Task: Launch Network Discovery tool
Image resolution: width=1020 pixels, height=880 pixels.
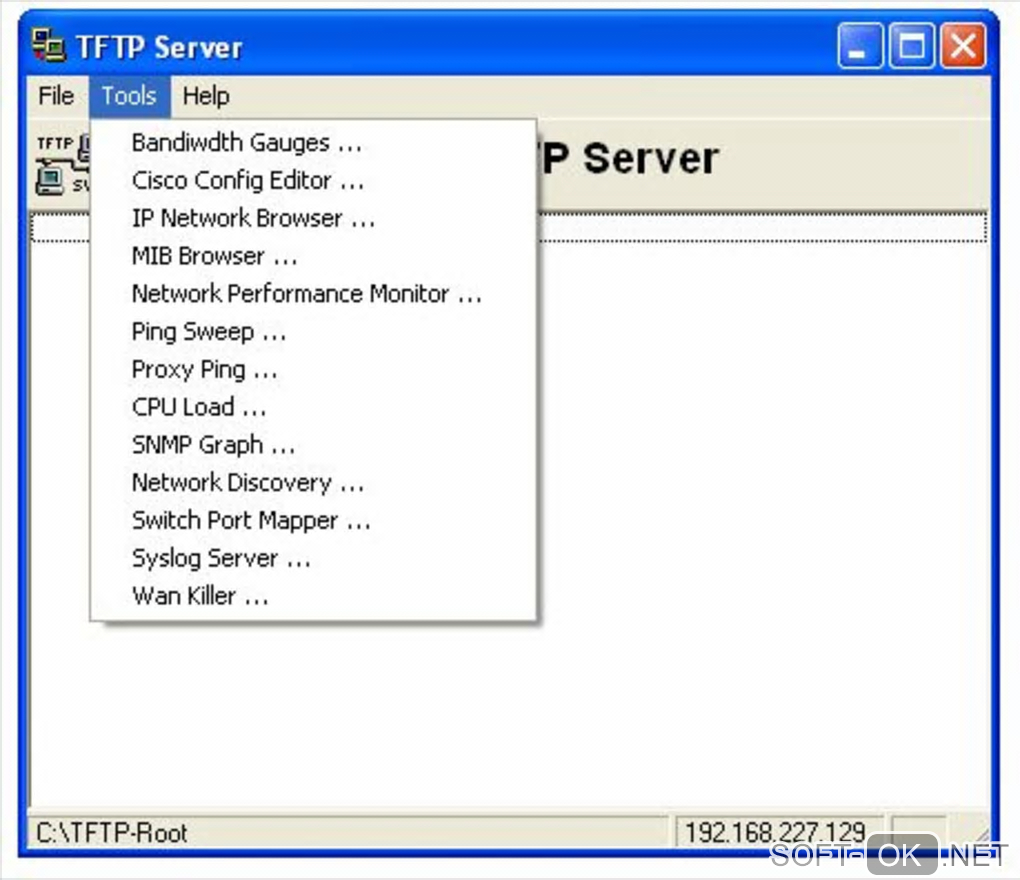Action: pyautogui.click(x=314, y=483)
